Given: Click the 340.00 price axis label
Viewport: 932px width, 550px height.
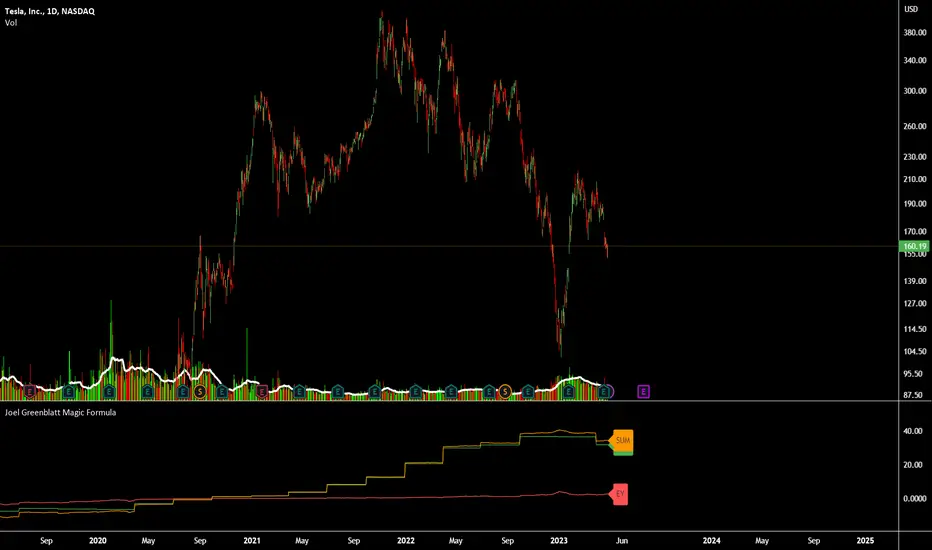Looking at the screenshot, I should (915, 60).
